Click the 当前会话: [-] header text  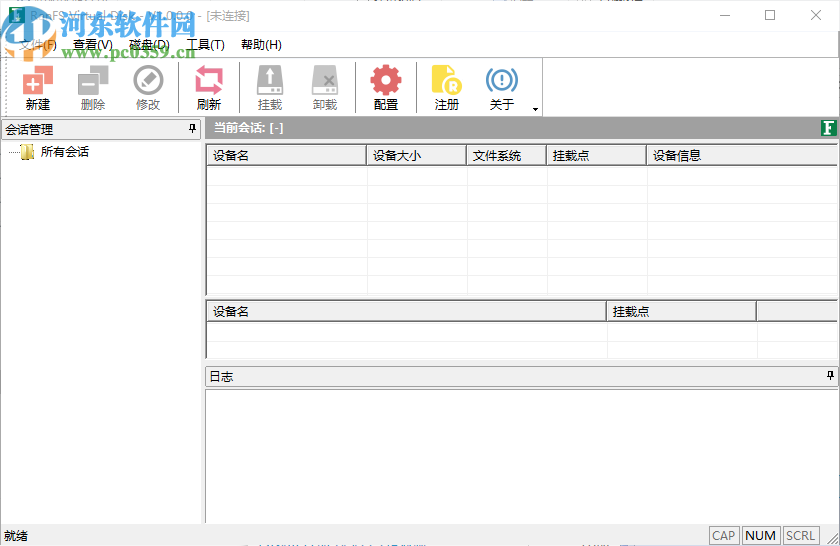[249, 128]
